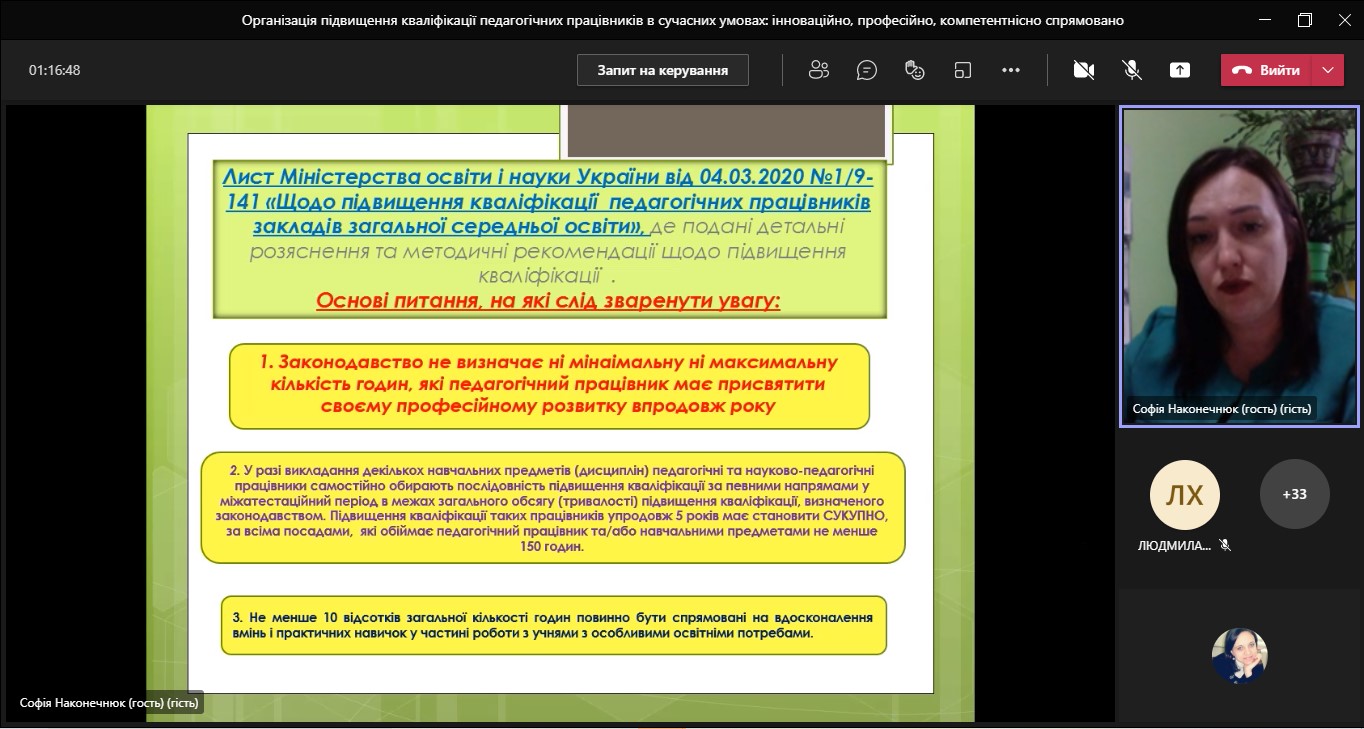
Task: Click the rooms icon in toolbar
Action: coord(962,70)
